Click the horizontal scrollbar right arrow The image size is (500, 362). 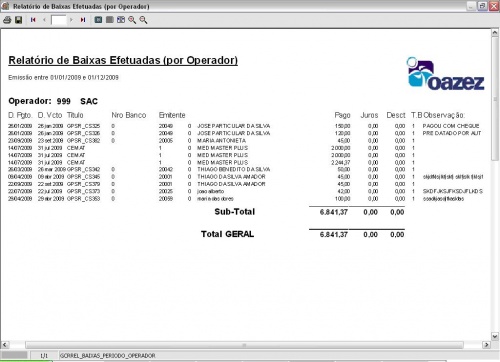pyautogui.click(x=487, y=345)
